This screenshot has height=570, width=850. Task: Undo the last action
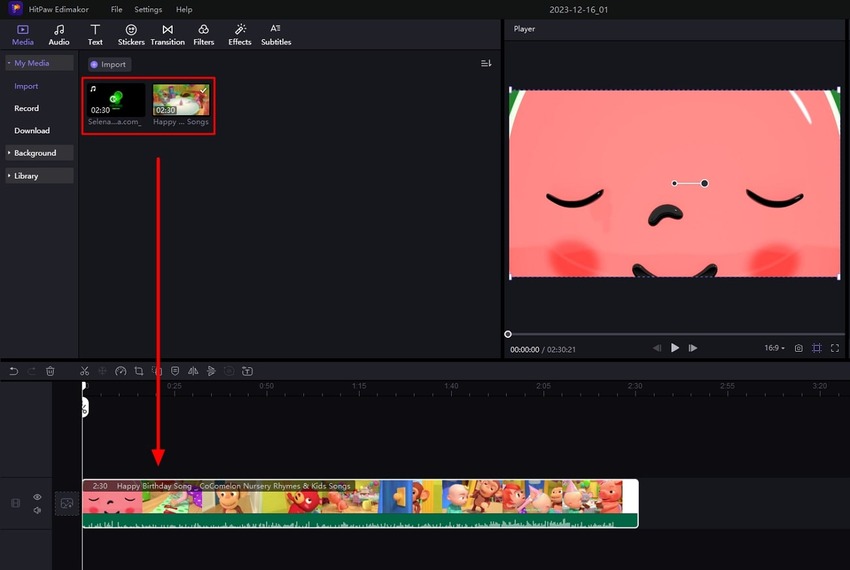click(14, 371)
